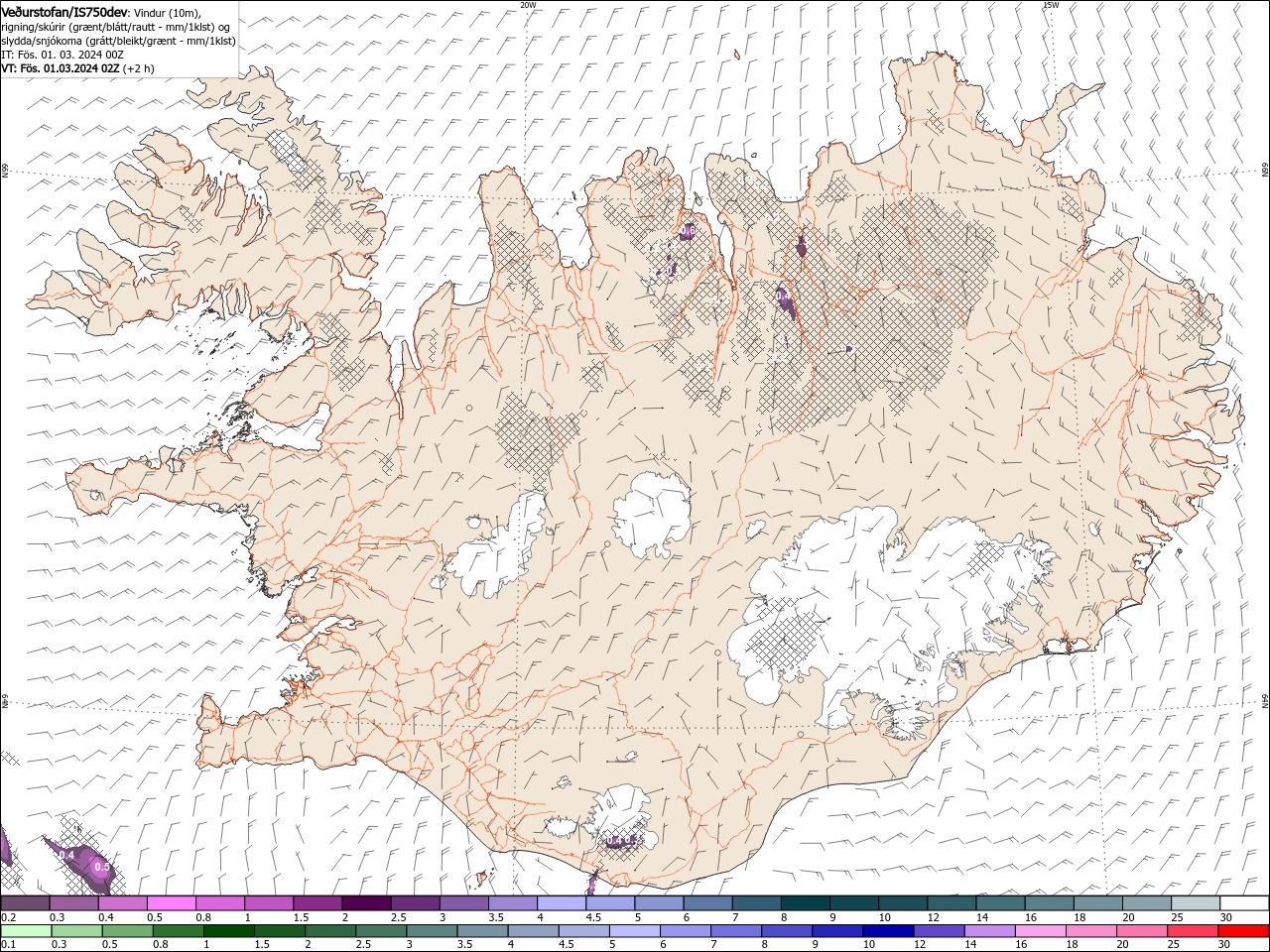The width and height of the screenshot is (1270, 952).
Task: Click the 0.5 precipitation label offshore southwest
Action: pos(101,867)
